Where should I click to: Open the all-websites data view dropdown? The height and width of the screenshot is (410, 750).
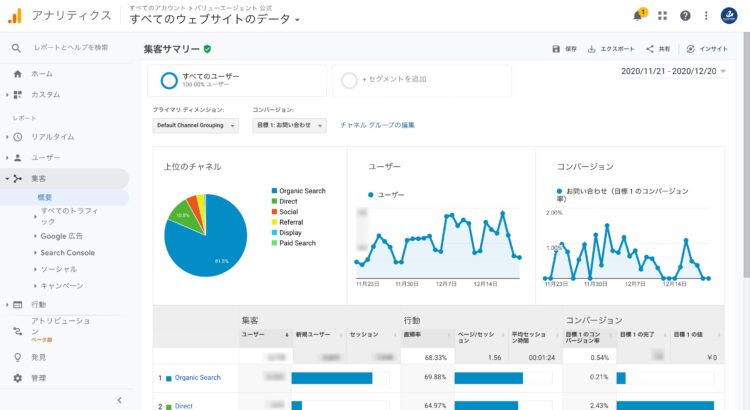pos(214,19)
